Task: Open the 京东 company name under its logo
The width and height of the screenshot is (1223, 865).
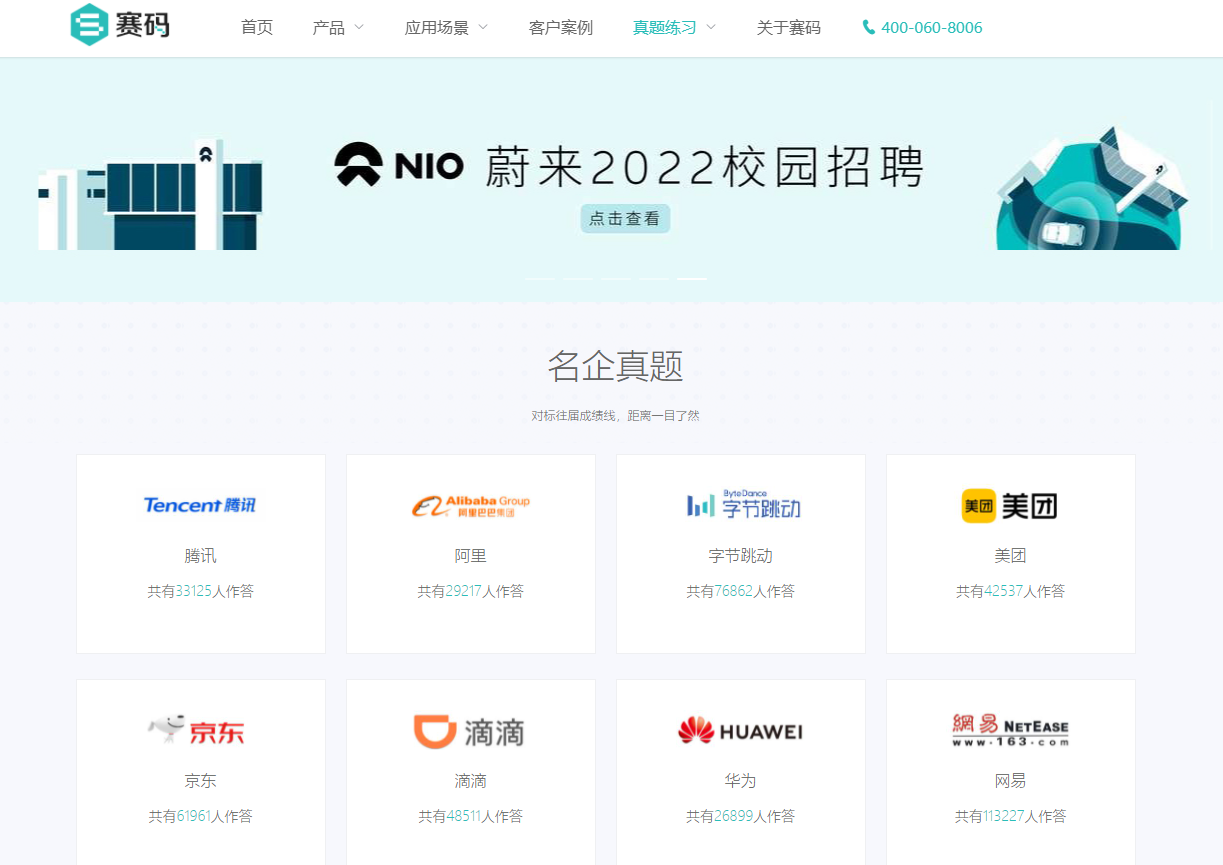Action: [200, 781]
